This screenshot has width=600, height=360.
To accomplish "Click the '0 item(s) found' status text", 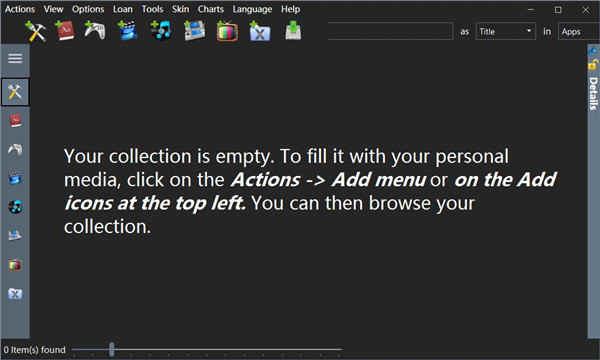I will point(34,350).
